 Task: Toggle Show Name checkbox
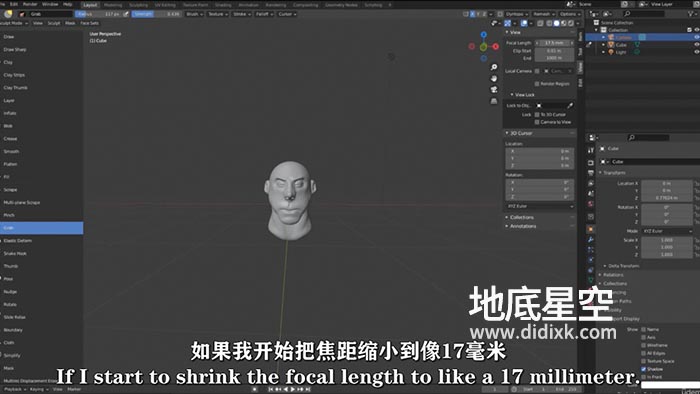[644, 329]
